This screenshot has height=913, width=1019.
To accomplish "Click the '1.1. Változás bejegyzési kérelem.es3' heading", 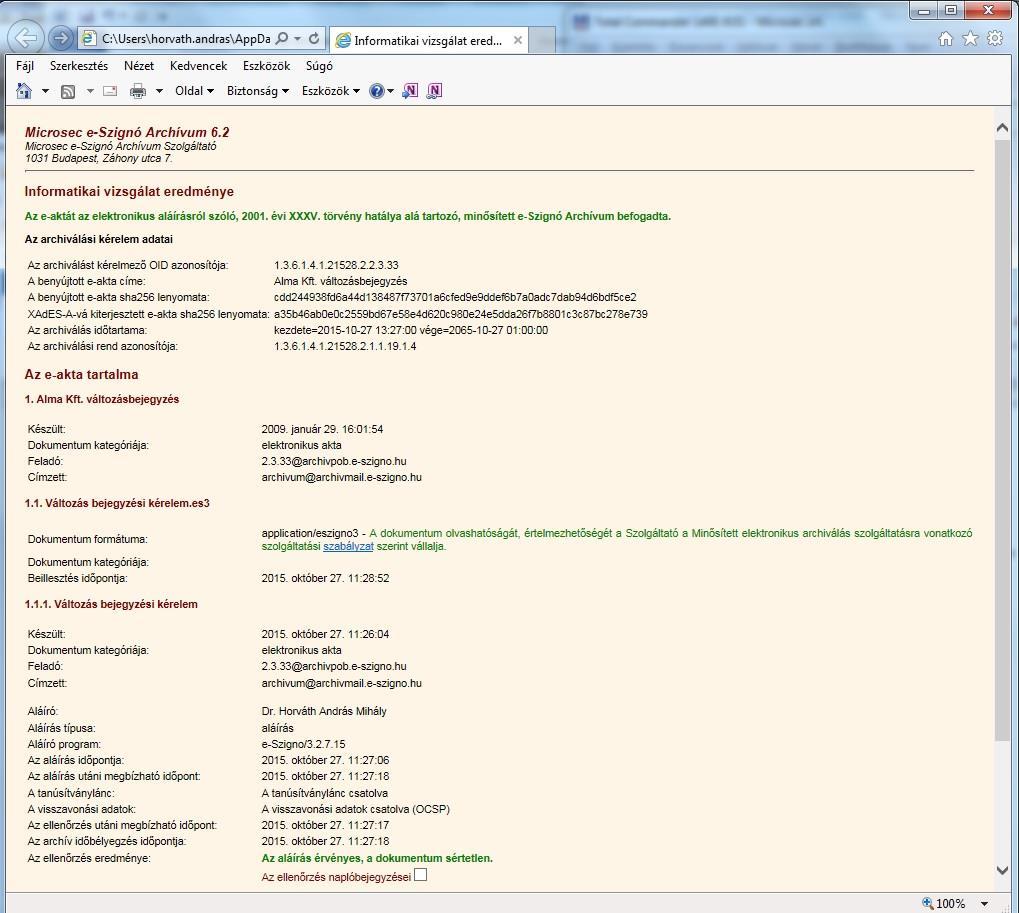I will 117,504.
